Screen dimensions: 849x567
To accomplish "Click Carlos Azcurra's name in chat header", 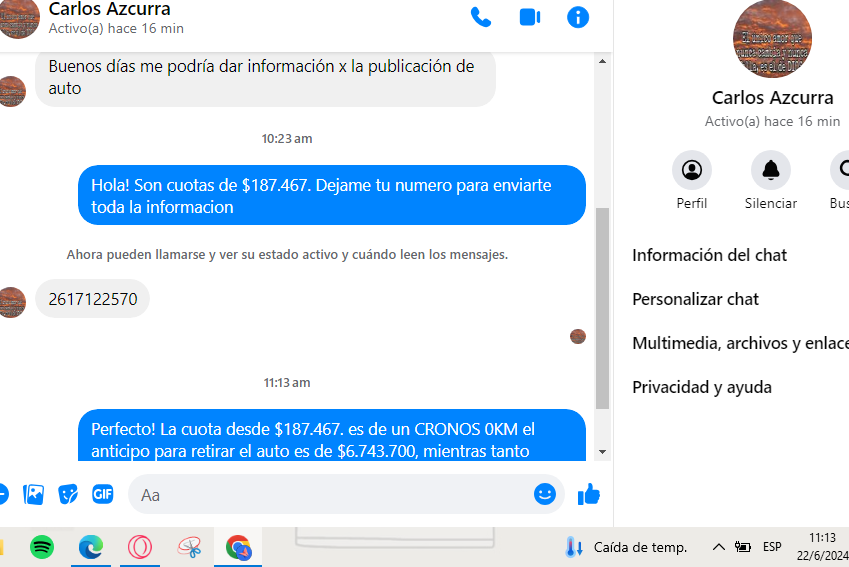I will (x=109, y=9).
